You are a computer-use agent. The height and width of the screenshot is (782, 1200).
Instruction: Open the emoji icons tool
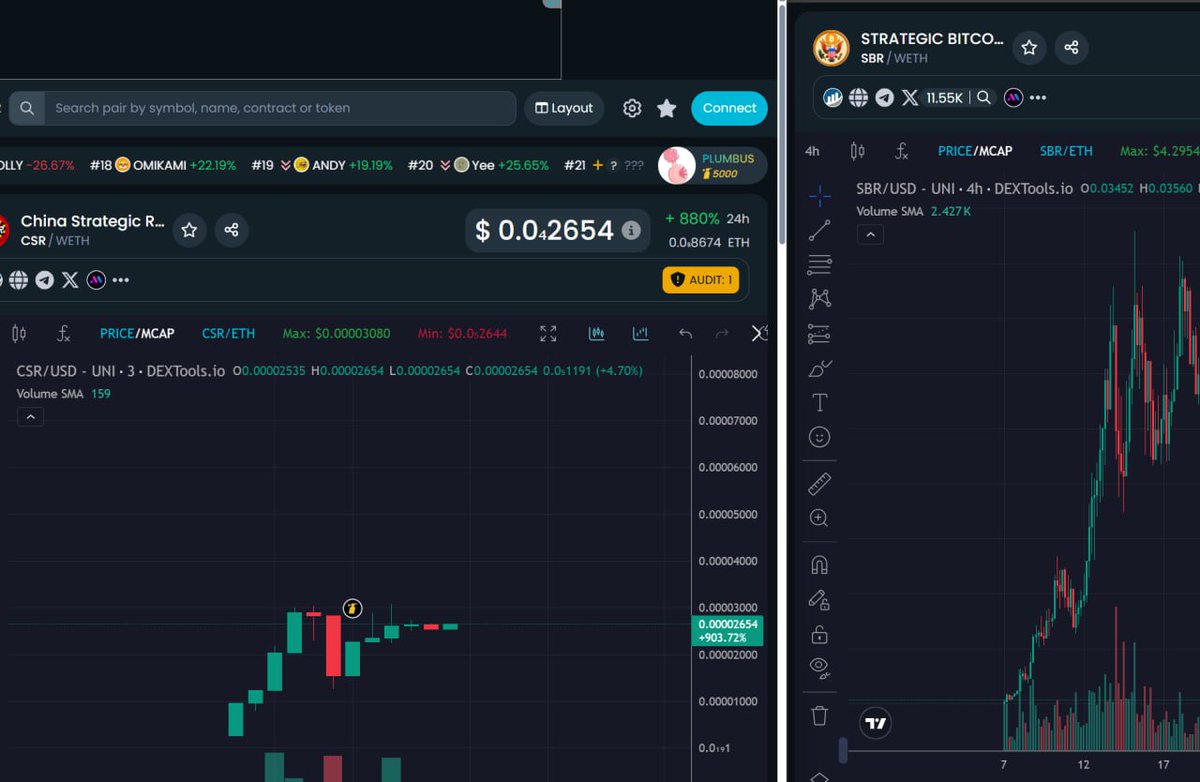[819, 437]
